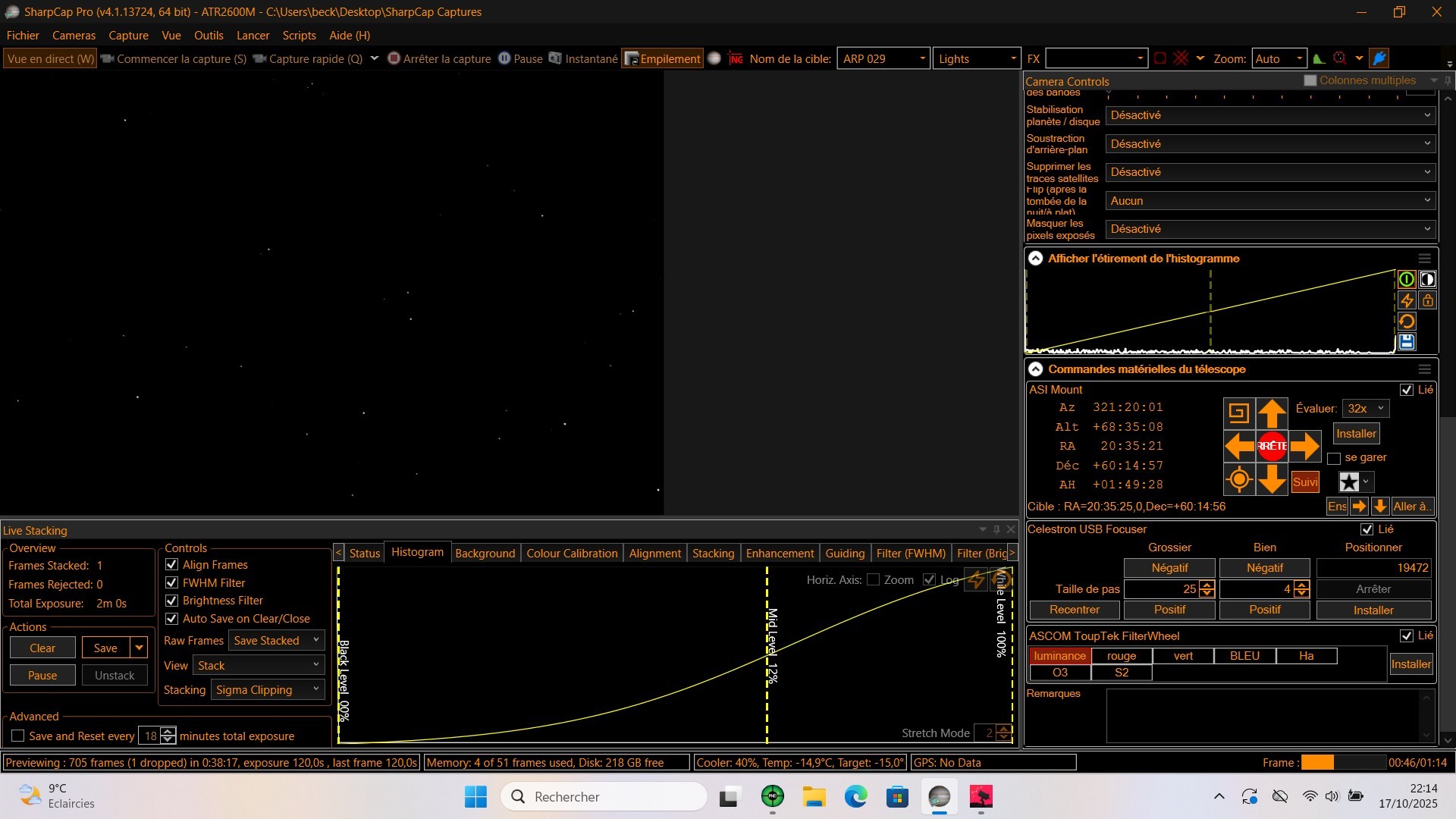This screenshot has width=1456, height=819.
Task: Move the mount right with the right arrow
Action: tap(1304, 446)
